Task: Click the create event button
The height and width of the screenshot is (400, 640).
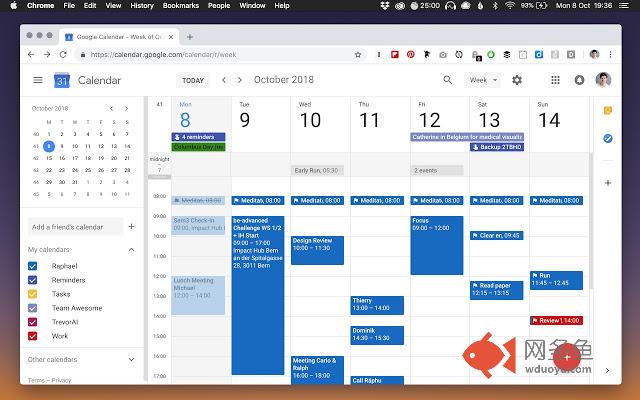Action: pos(567,357)
